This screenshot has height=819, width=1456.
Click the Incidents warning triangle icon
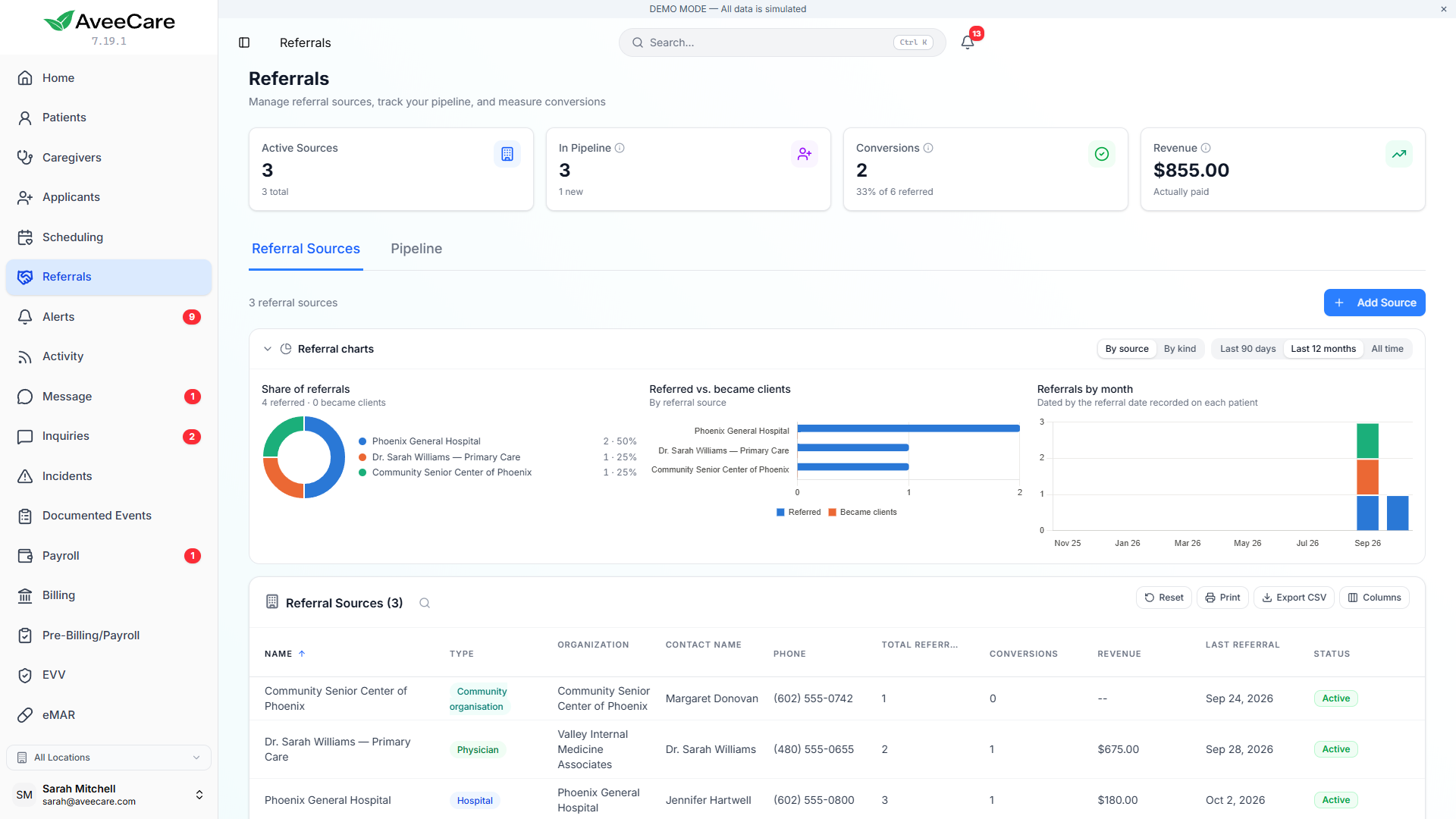(25, 476)
